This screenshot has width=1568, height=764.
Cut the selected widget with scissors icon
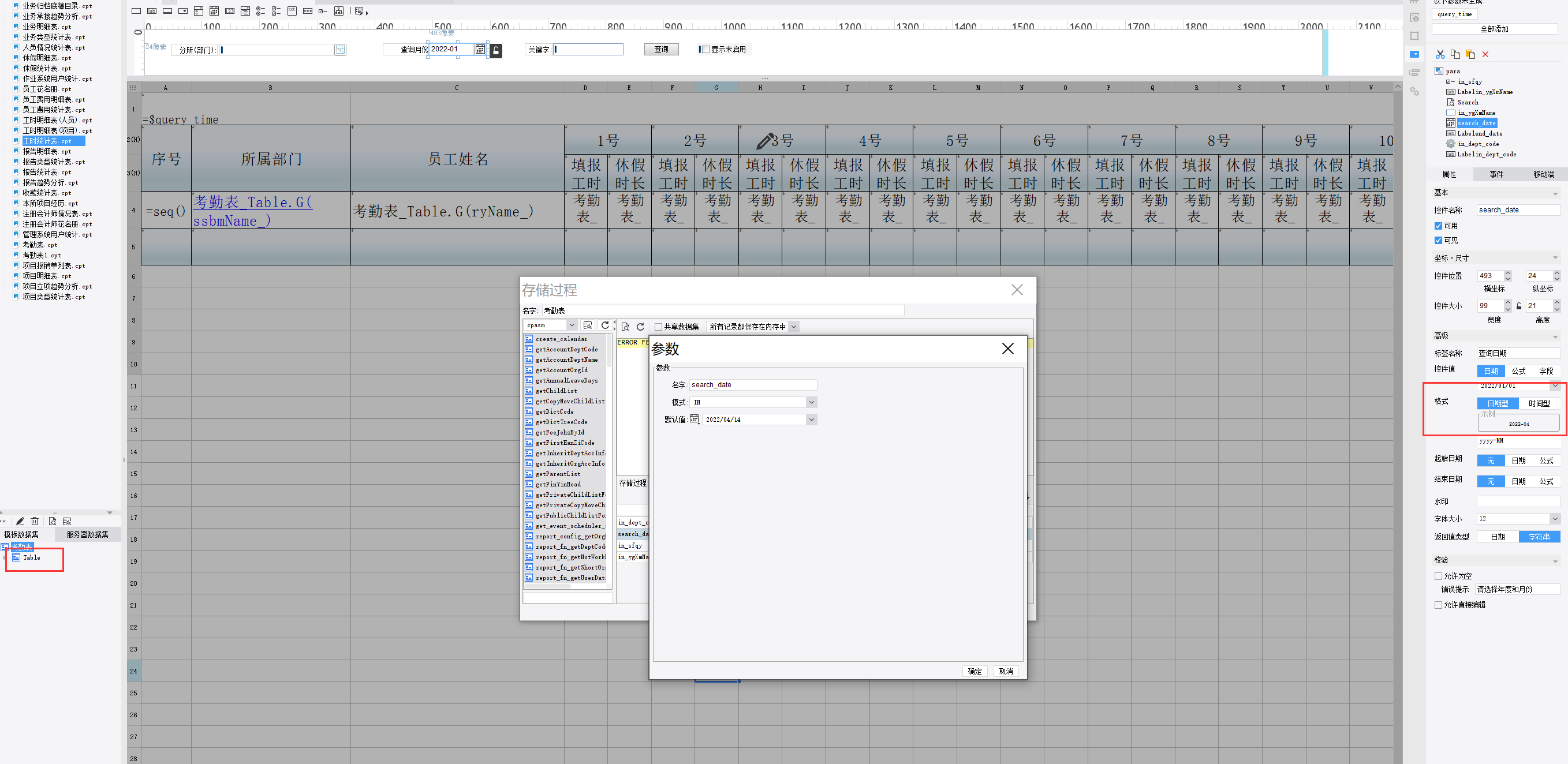coord(1440,54)
